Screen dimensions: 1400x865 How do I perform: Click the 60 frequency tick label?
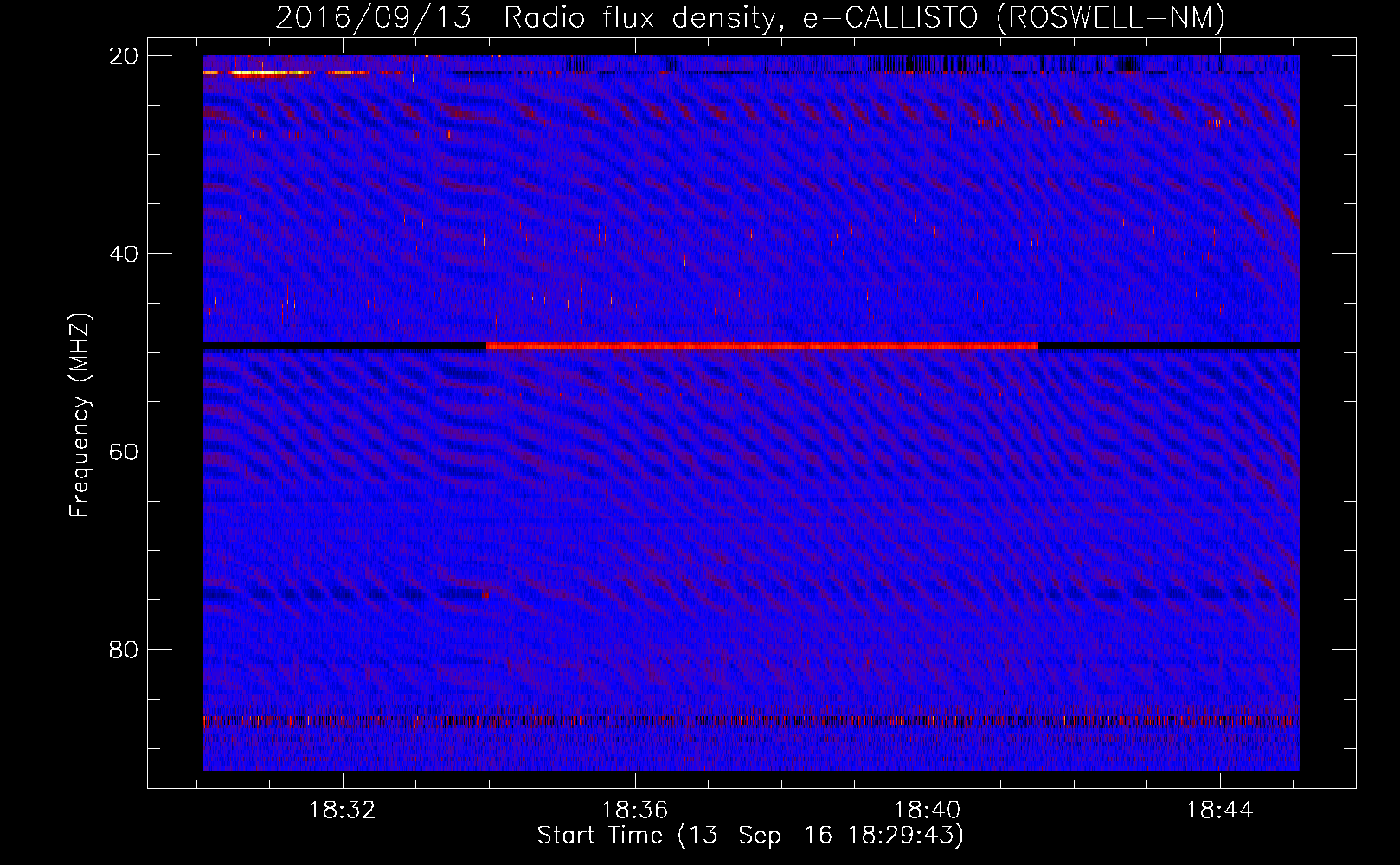pyautogui.click(x=125, y=452)
